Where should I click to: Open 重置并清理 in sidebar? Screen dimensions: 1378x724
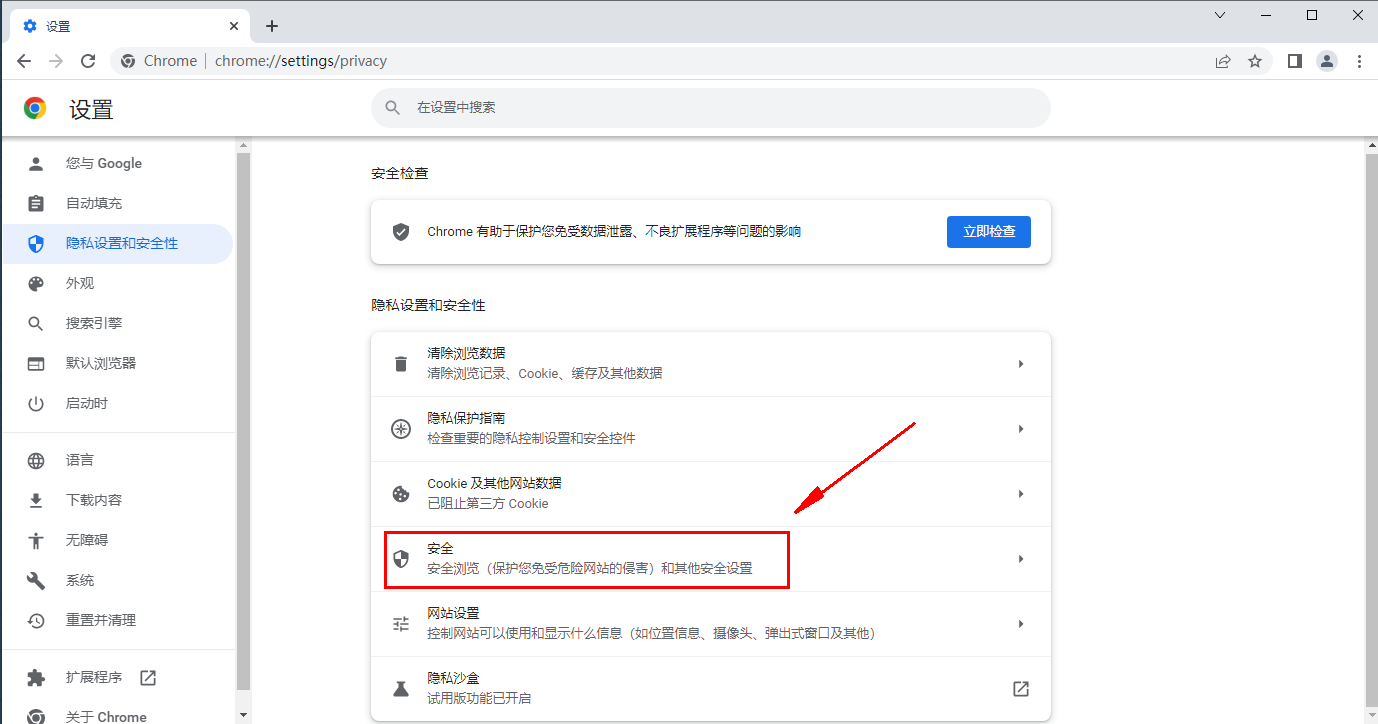[117, 620]
